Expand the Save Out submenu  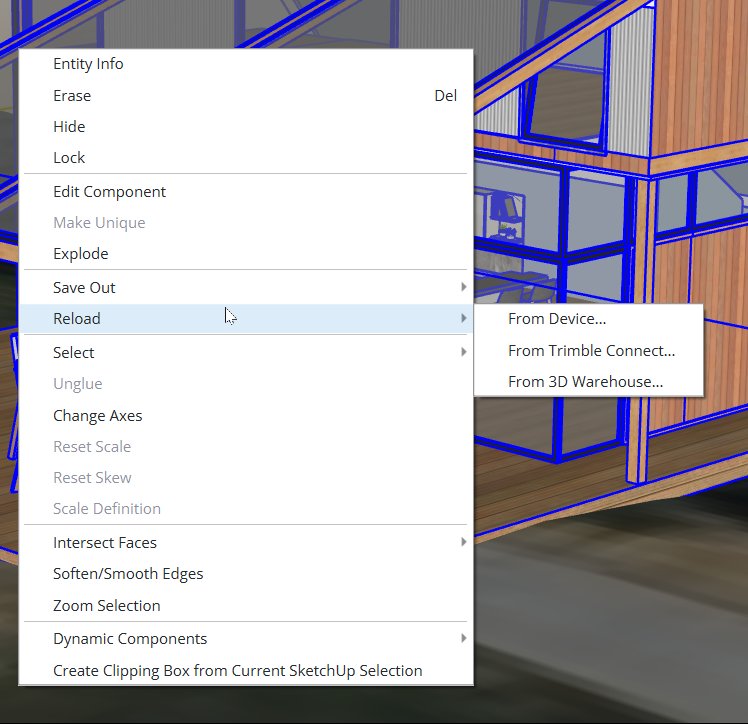(84, 288)
